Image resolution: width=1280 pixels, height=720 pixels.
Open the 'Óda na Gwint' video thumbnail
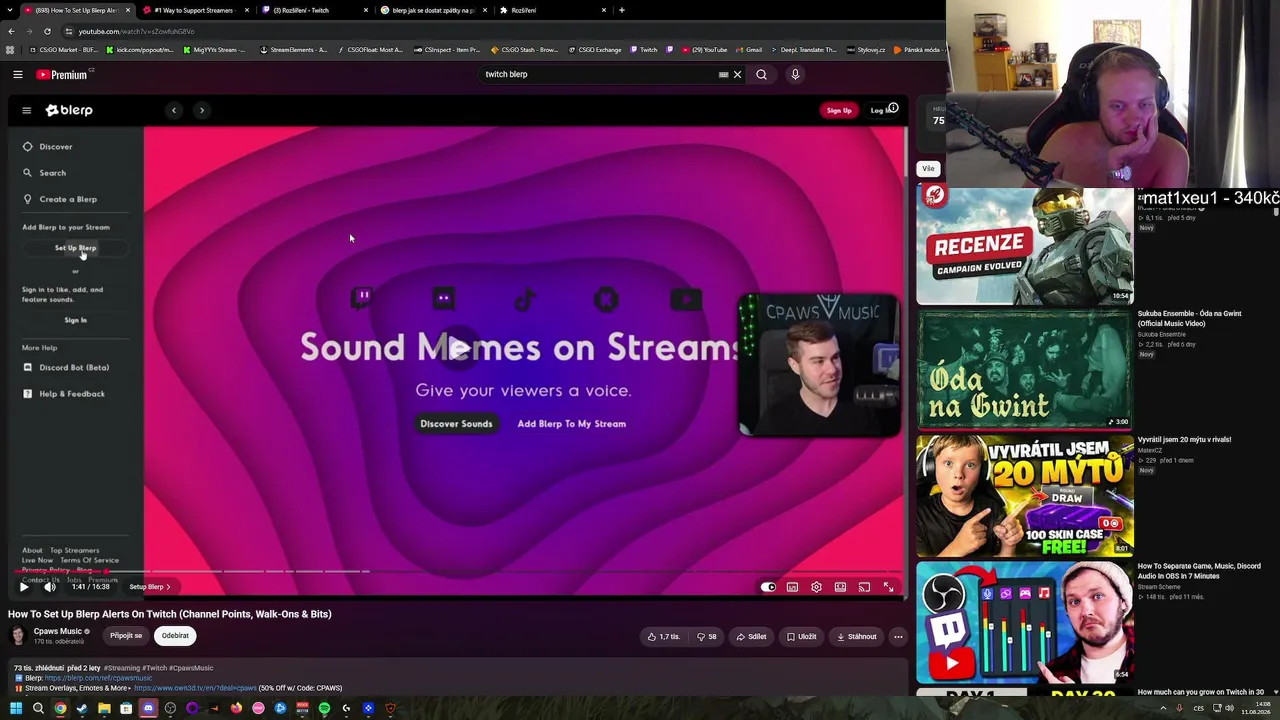pyautogui.click(x=1025, y=371)
